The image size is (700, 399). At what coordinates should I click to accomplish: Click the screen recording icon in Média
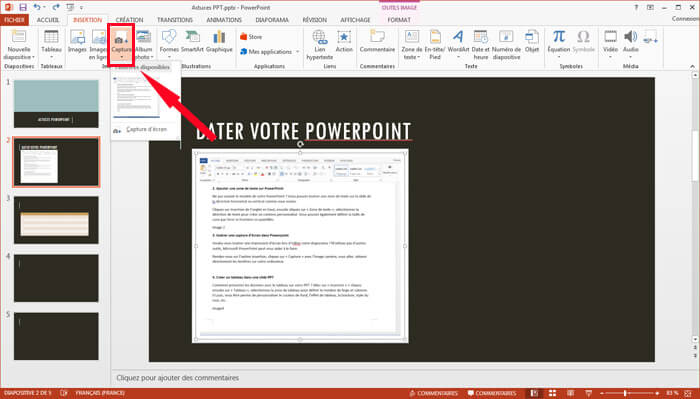click(650, 37)
